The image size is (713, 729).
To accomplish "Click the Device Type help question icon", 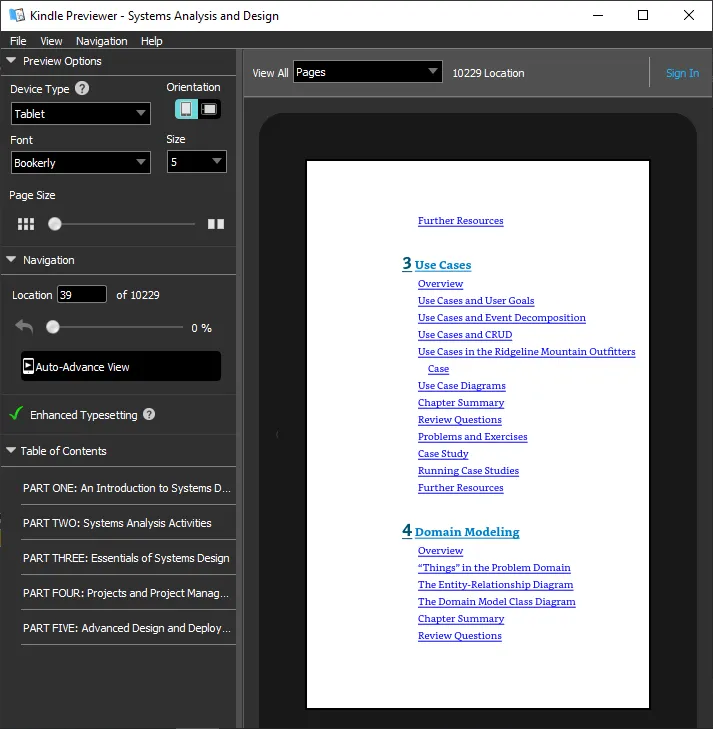I will 82,88.
